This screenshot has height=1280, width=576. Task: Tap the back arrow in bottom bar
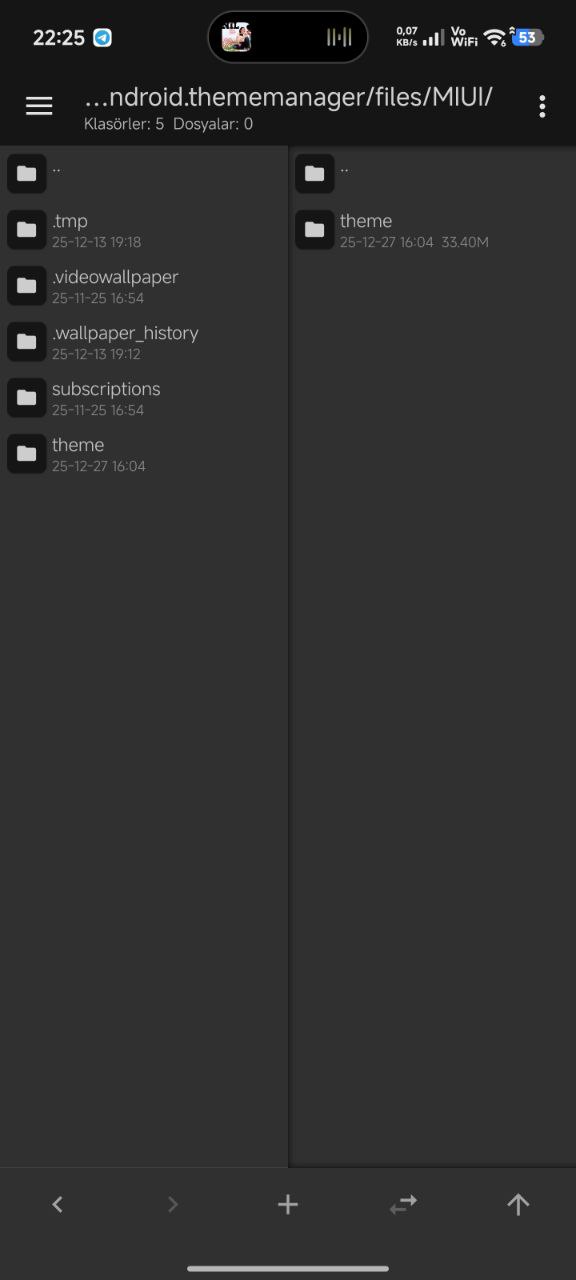pyautogui.click(x=57, y=1205)
